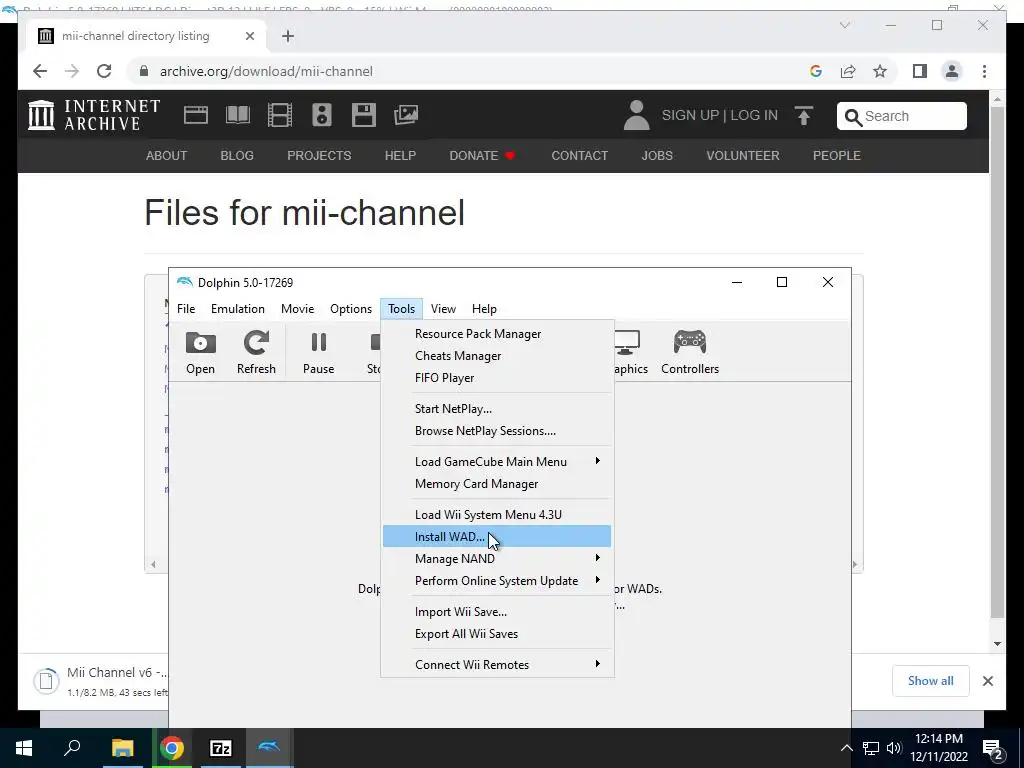
Task: Expand Manage NAND submenu
Action: pos(497,559)
